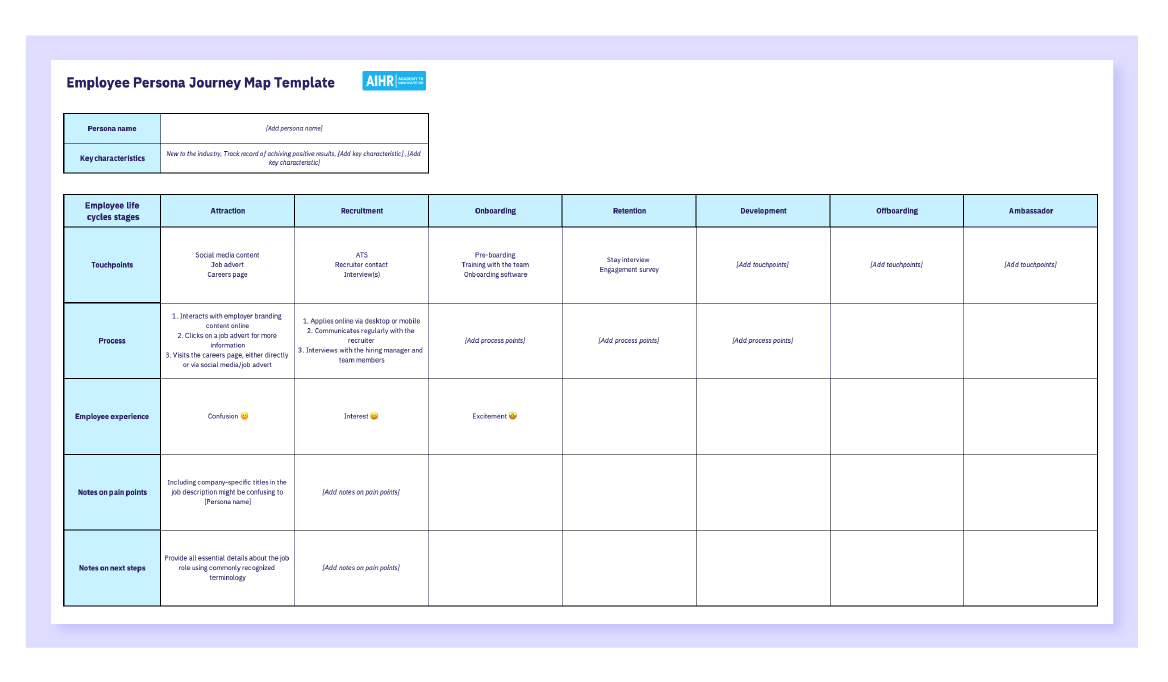Click the 'Employee life cycles stages' header cell
Viewport: 1168px width, 682px height.
(112, 211)
